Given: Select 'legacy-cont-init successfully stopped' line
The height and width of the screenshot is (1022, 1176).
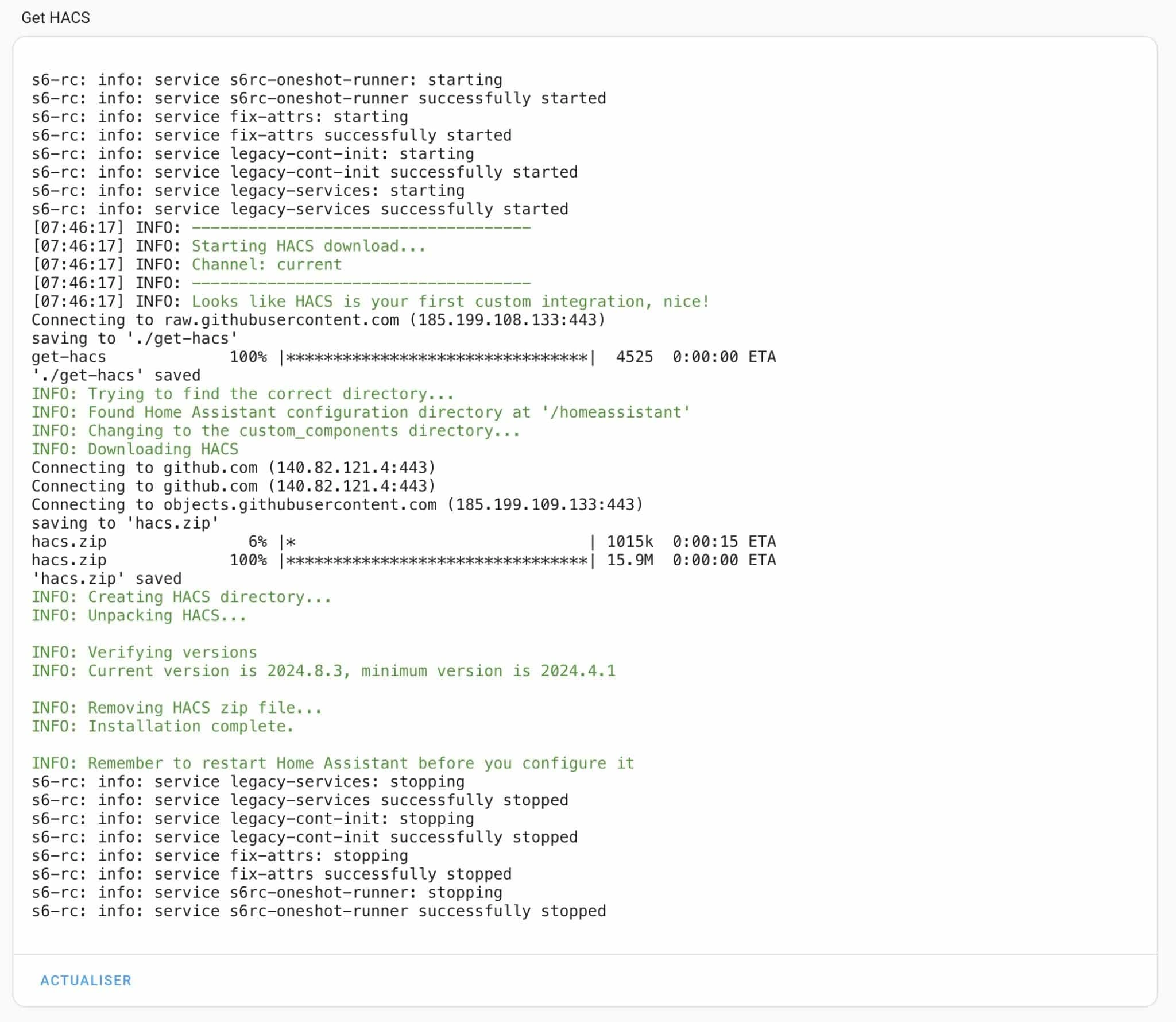Looking at the screenshot, I should click(x=305, y=836).
